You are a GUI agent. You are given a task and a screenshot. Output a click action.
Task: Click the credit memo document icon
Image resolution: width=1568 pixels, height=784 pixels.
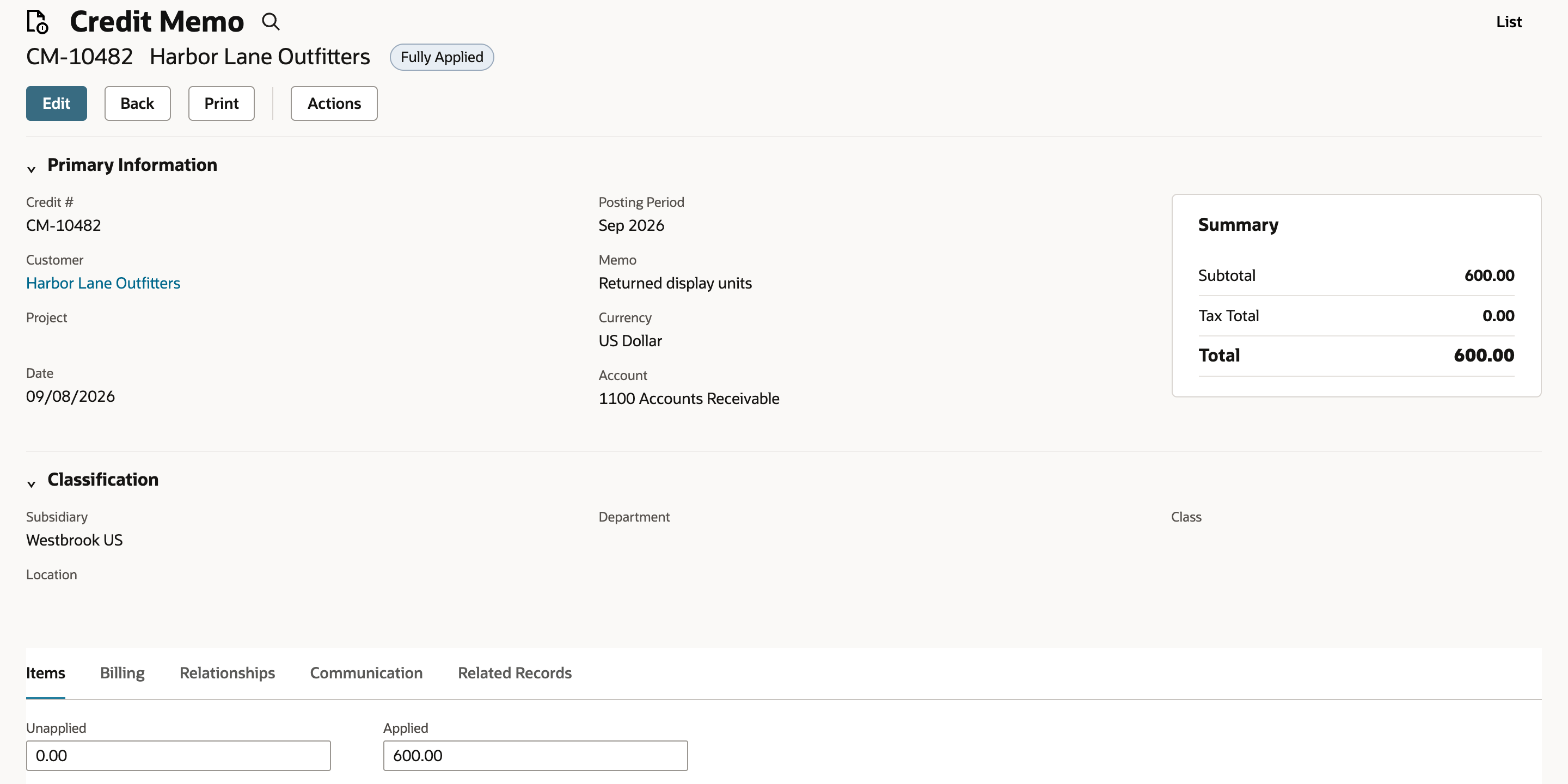[x=37, y=22]
